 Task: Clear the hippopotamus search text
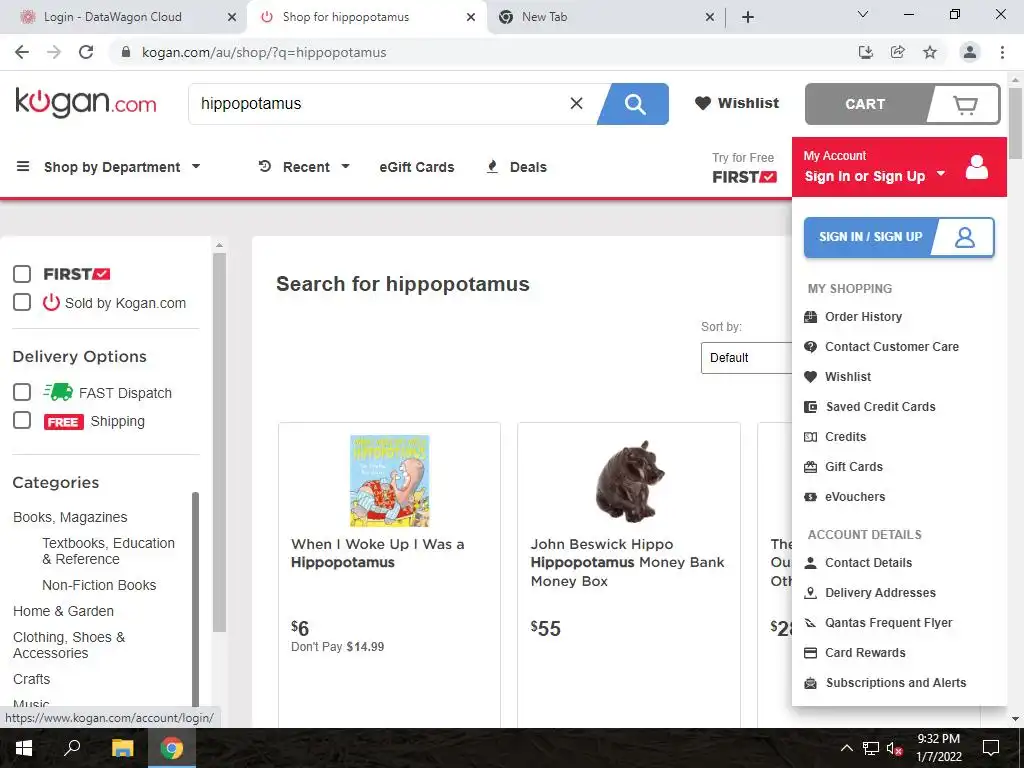[576, 103]
